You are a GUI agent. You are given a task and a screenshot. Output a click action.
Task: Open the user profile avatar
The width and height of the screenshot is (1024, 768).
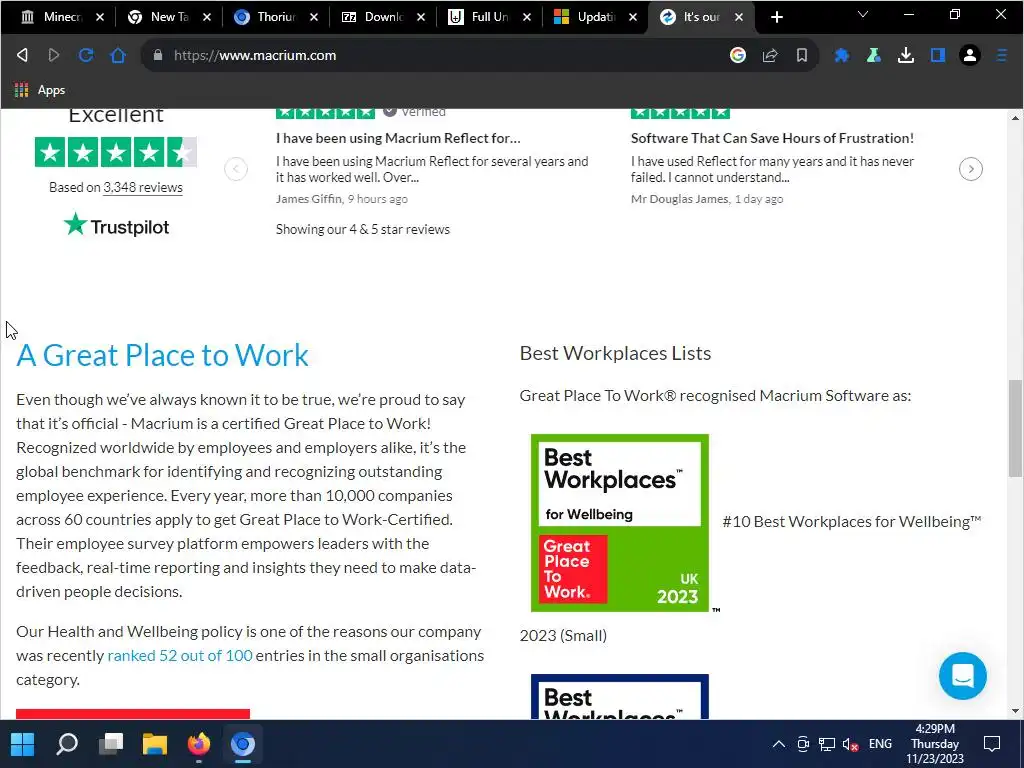970,56
